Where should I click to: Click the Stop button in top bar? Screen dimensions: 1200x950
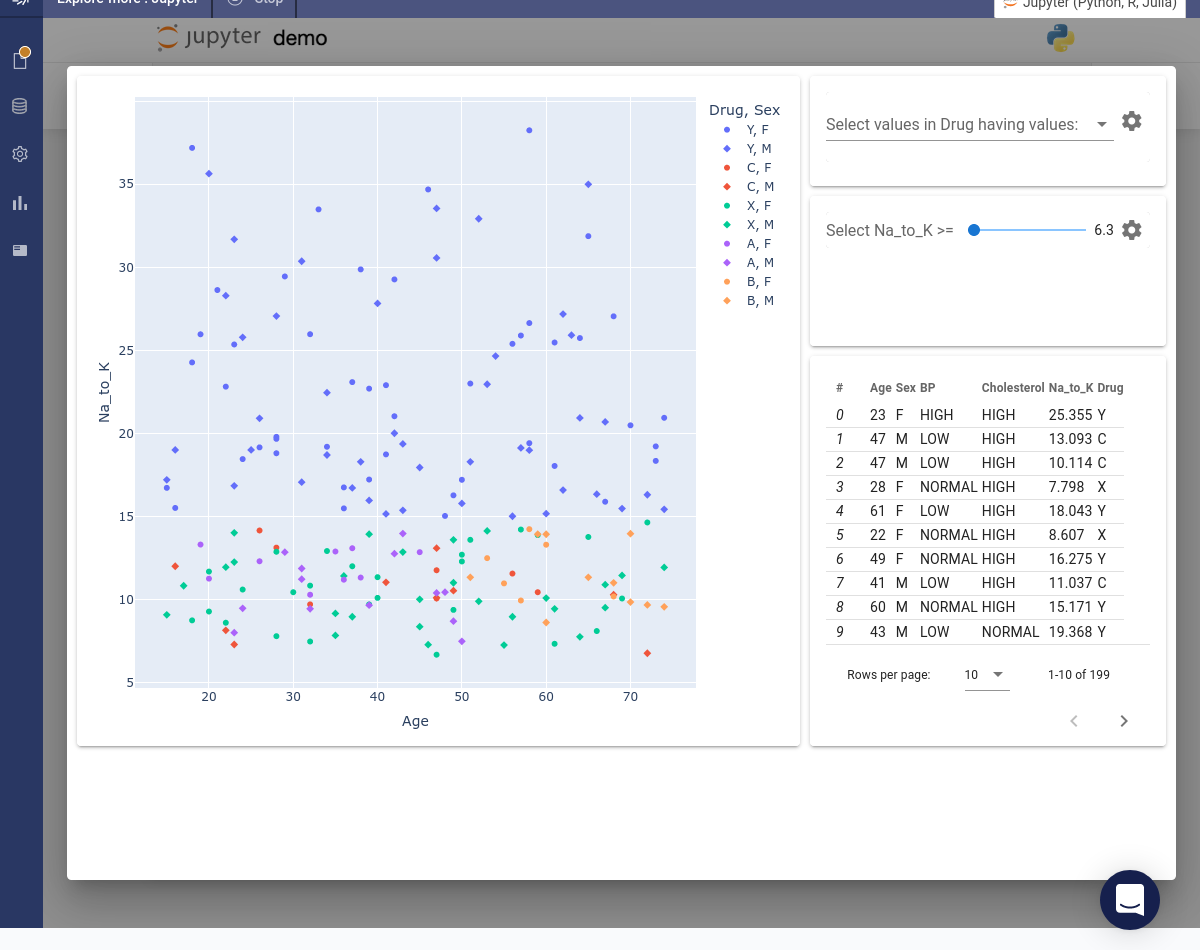(x=255, y=3)
